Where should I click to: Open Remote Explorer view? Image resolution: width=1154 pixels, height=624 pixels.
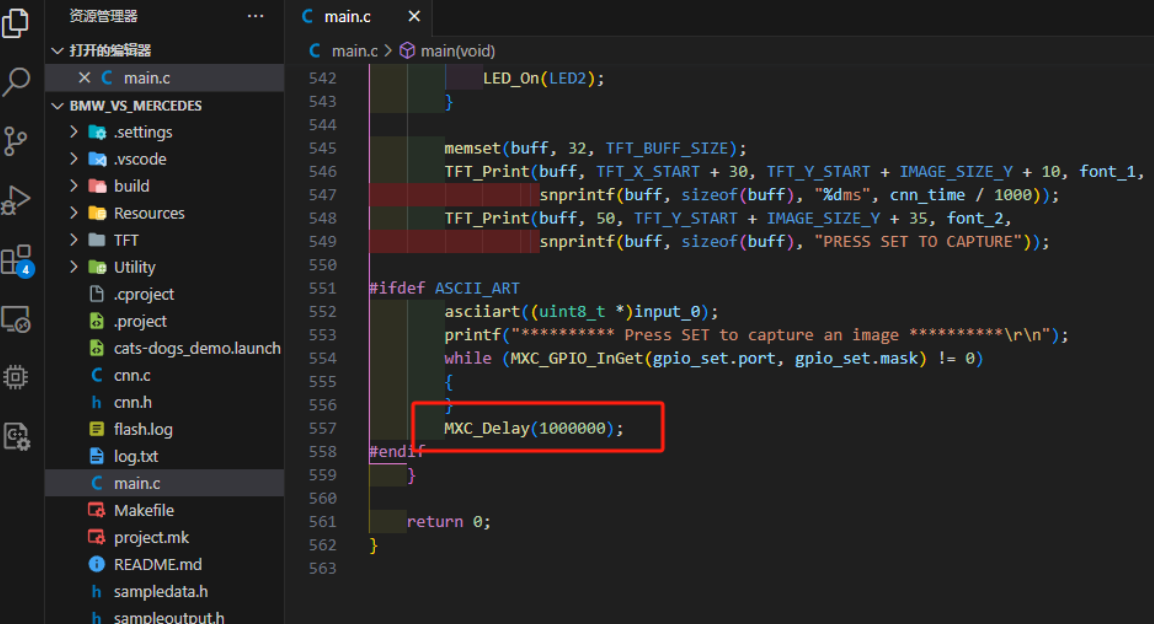click(x=15, y=319)
